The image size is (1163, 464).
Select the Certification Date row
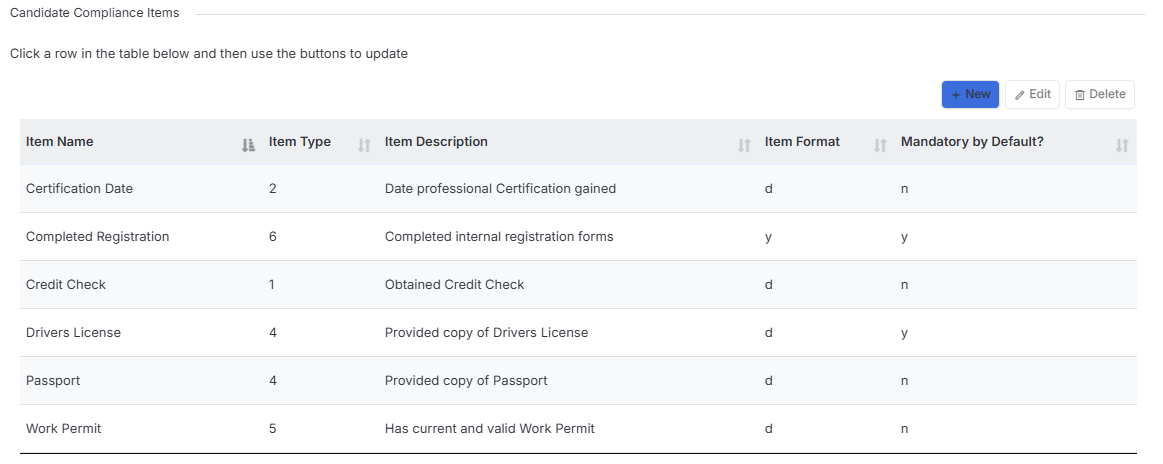578,188
